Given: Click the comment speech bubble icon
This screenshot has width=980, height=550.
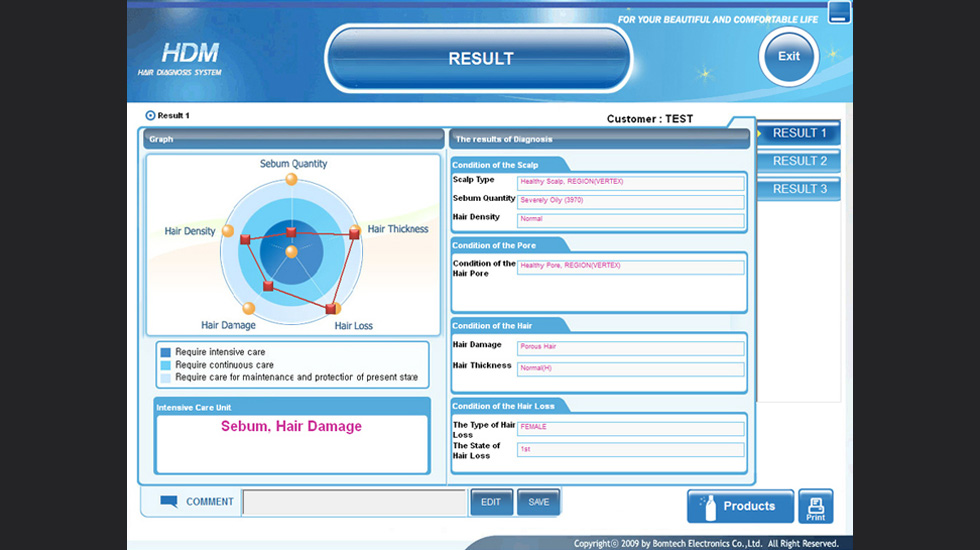Looking at the screenshot, I should tap(169, 502).
